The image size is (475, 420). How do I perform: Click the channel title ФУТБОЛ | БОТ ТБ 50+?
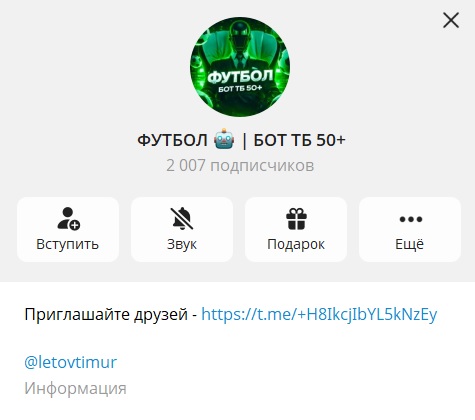pos(241,140)
